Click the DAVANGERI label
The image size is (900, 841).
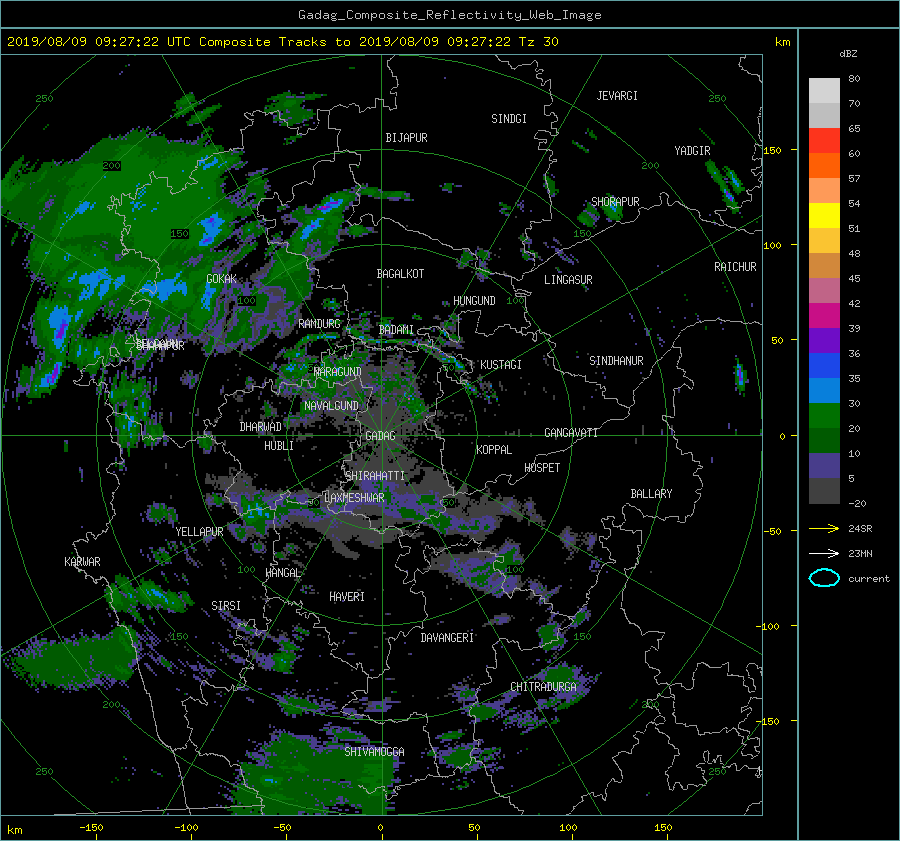click(447, 638)
